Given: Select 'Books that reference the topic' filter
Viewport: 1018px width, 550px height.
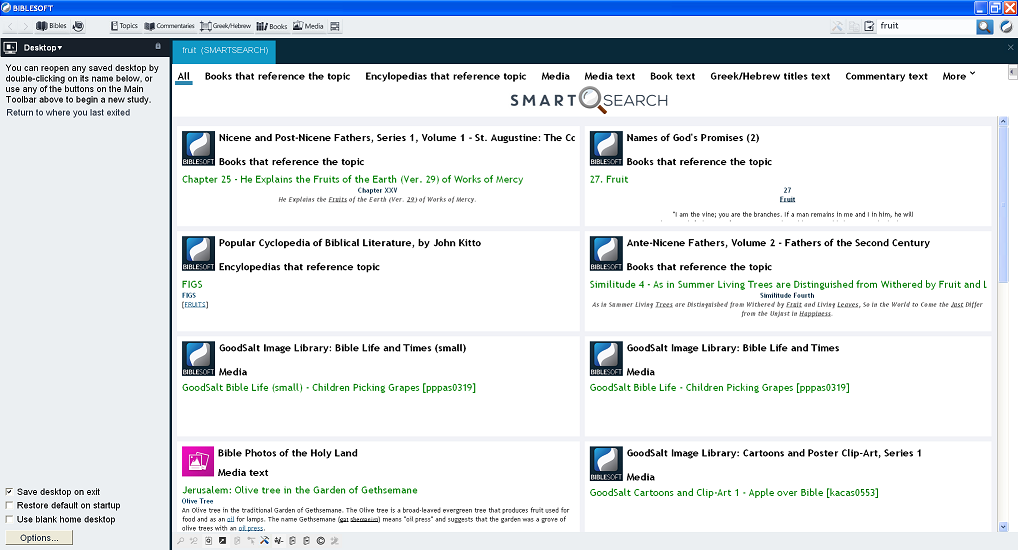Looking at the screenshot, I should coord(277,77).
